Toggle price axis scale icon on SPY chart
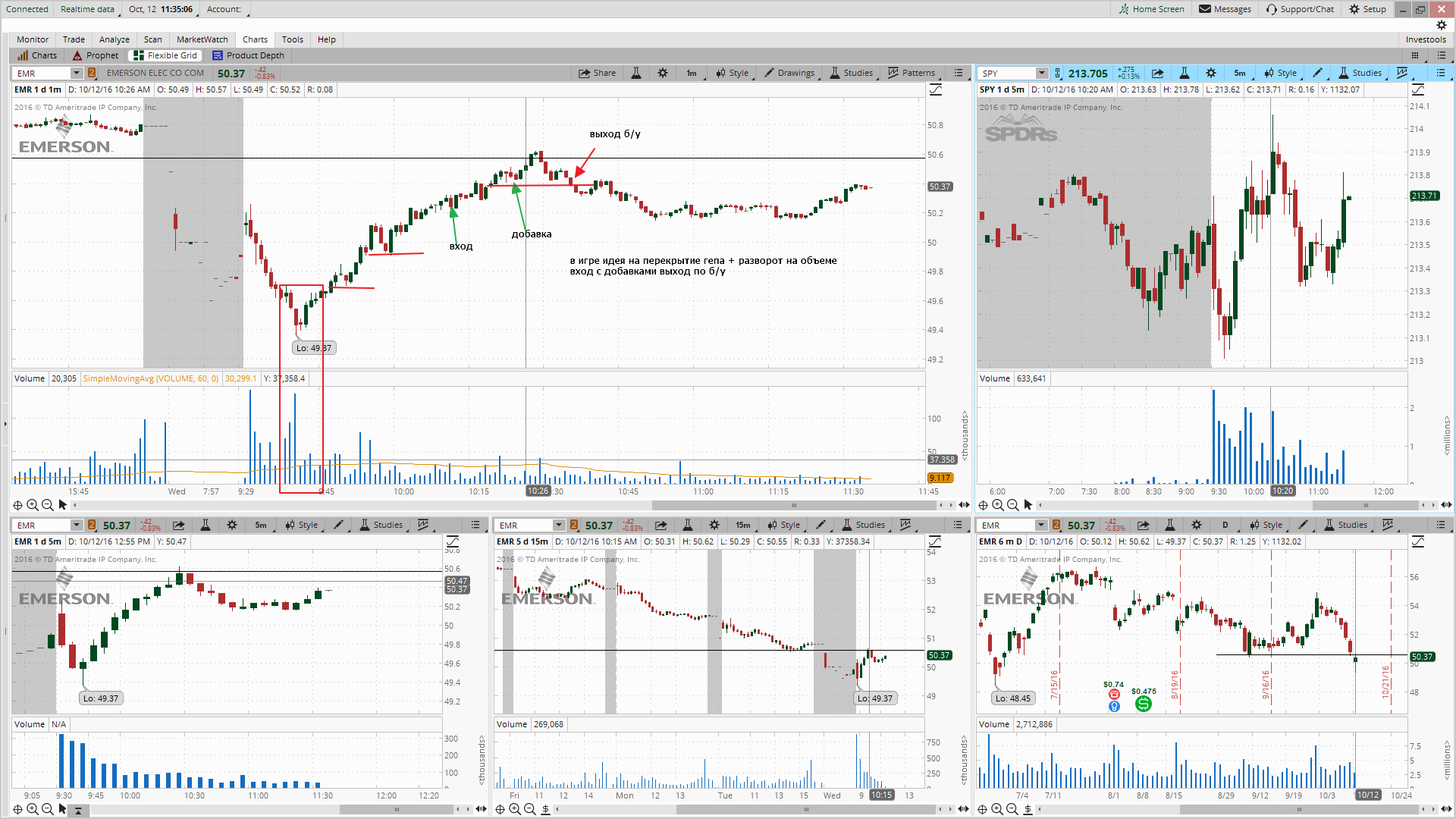Image resolution: width=1456 pixels, height=819 pixels. [x=1418, y=89]
